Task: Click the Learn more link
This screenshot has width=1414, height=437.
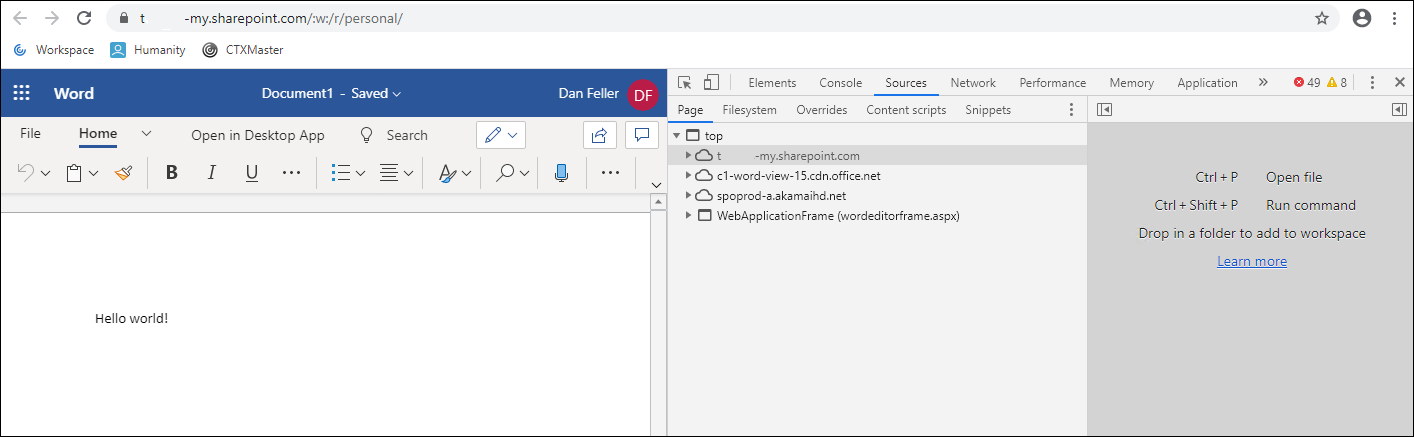Action: [x=1252, y=261]
